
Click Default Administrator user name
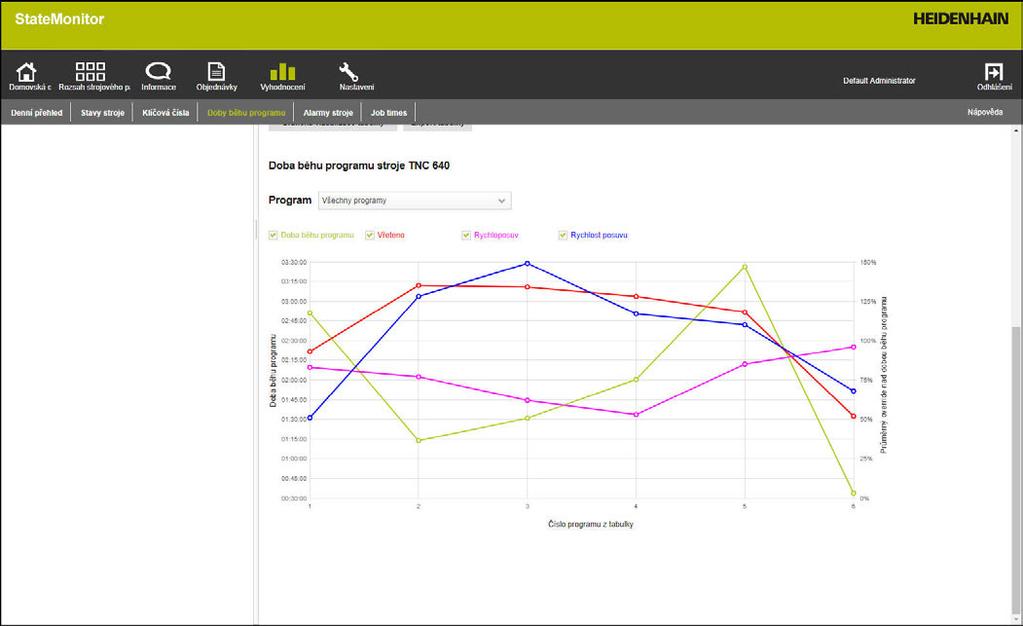(879, 80)
